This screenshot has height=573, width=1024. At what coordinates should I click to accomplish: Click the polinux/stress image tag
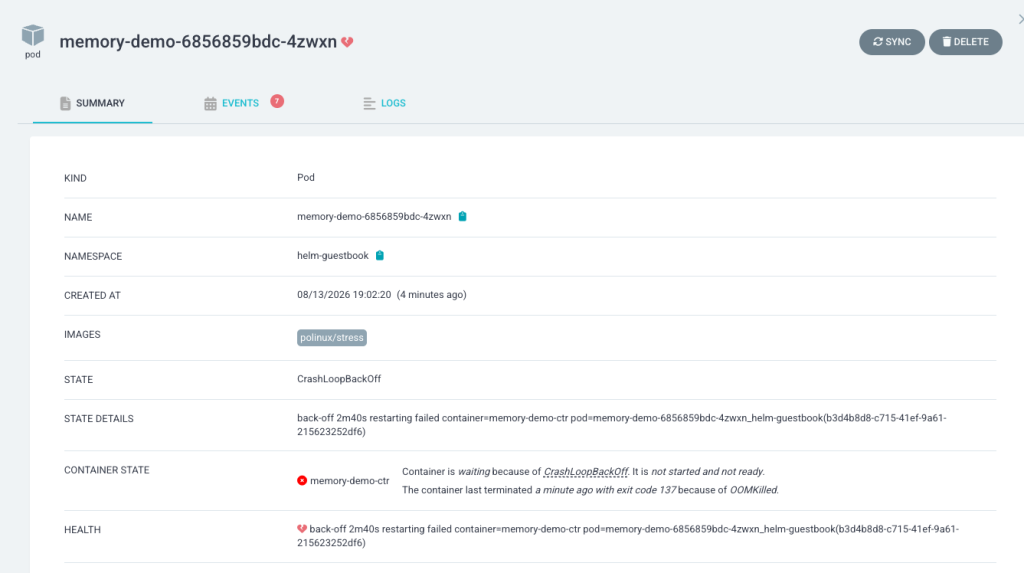(x=332, y=338)
